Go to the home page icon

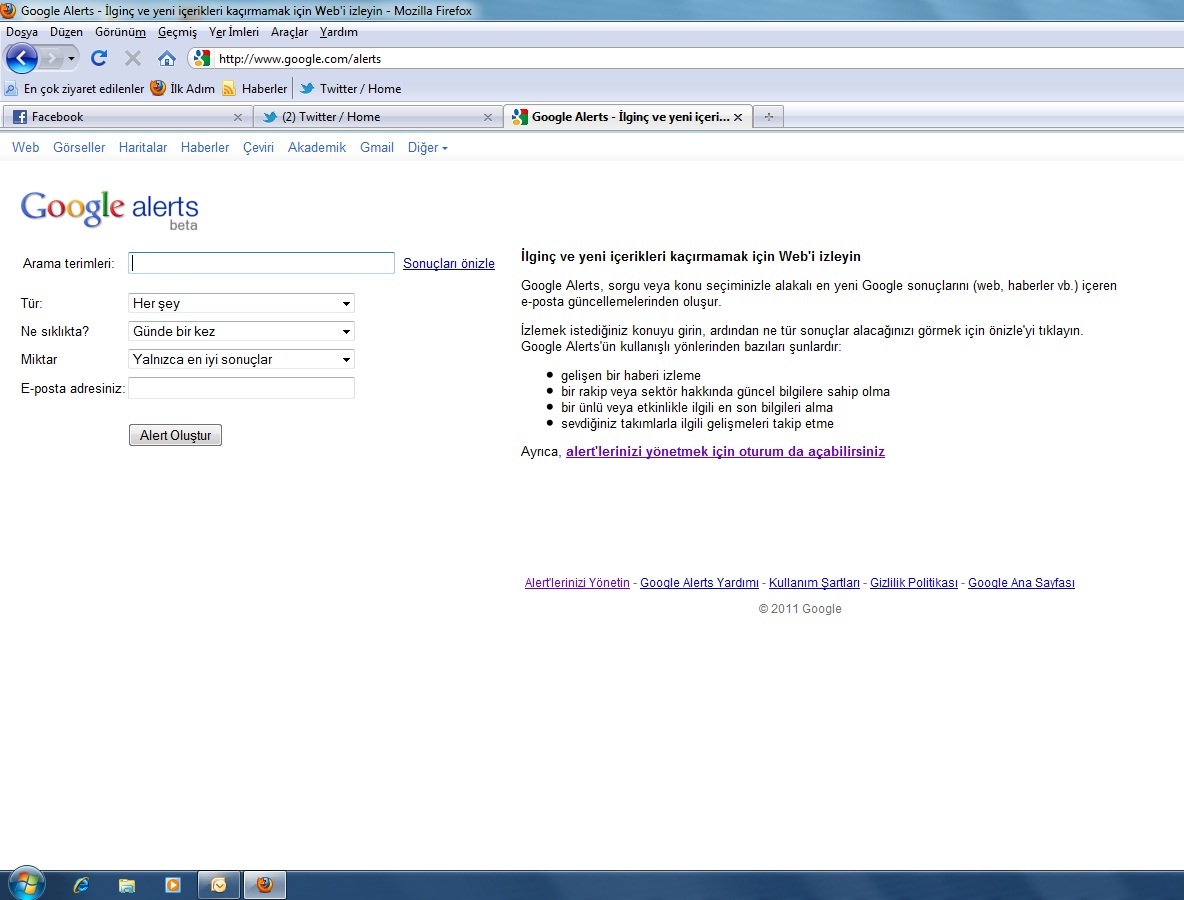(x=167, y=58)
